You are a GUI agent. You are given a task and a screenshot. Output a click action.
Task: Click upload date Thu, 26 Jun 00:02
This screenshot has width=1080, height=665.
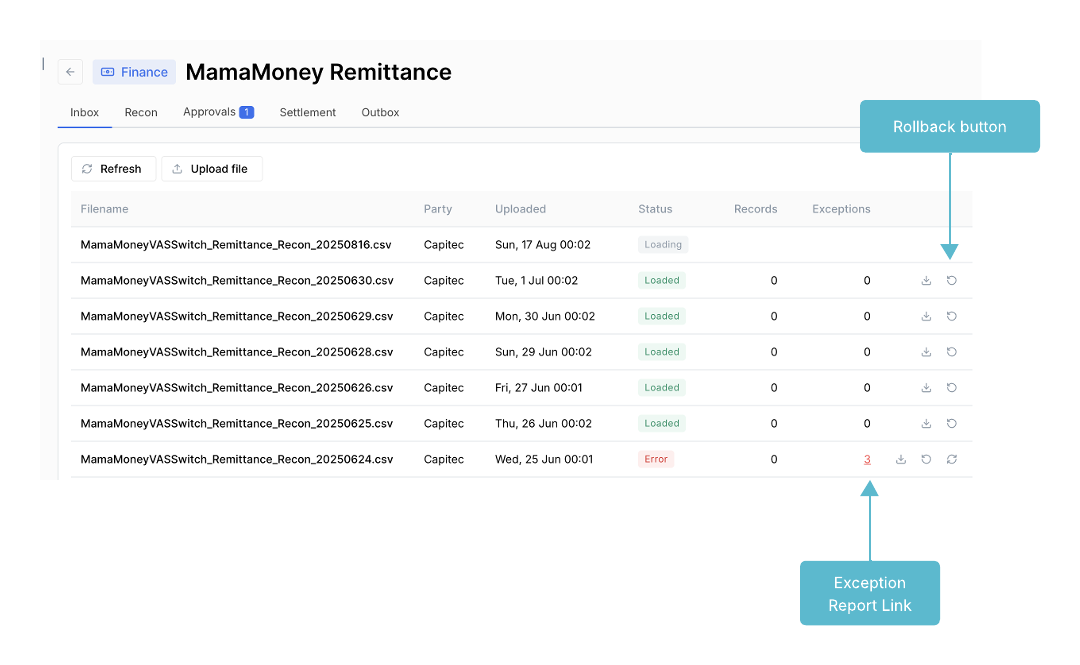click(x=543, y=424)
